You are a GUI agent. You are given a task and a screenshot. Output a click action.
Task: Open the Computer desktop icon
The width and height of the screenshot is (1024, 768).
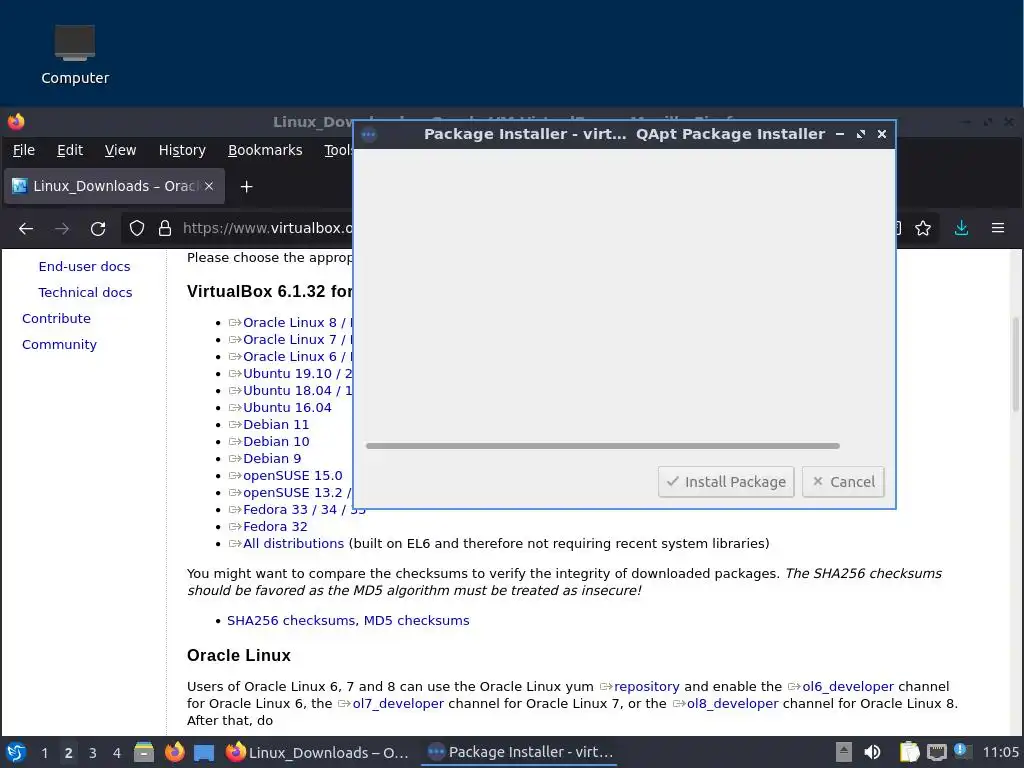pos(74,56)
